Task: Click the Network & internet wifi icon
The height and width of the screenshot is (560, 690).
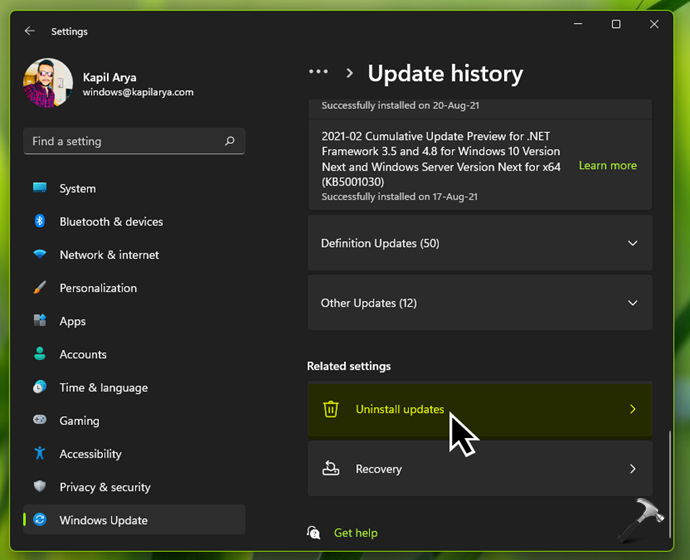Action: (x=40, y=254)
